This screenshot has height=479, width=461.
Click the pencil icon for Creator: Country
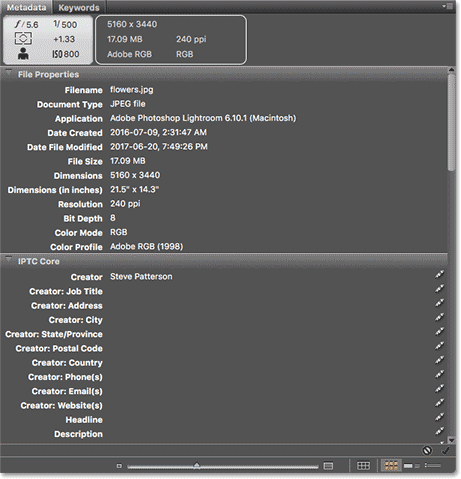coord(439,360)
